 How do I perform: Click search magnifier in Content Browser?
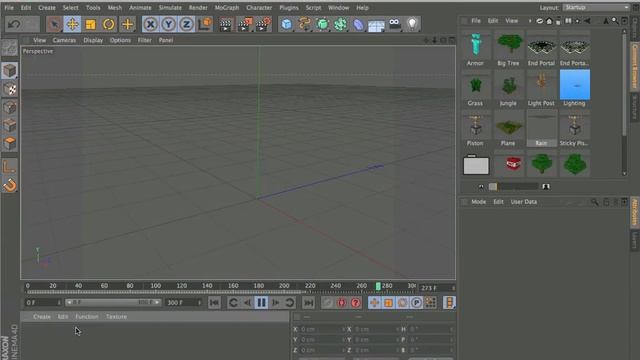click(x=615, y=20)
